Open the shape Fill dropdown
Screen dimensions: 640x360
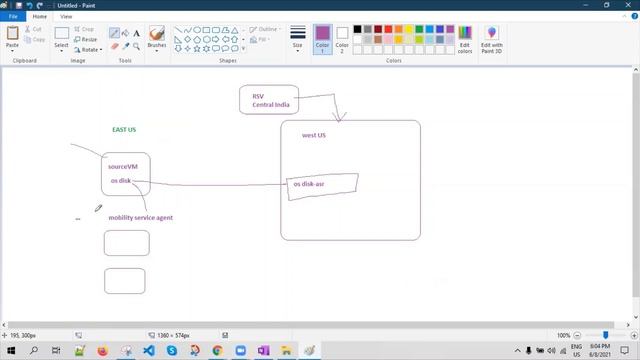(x=260, y=39)
